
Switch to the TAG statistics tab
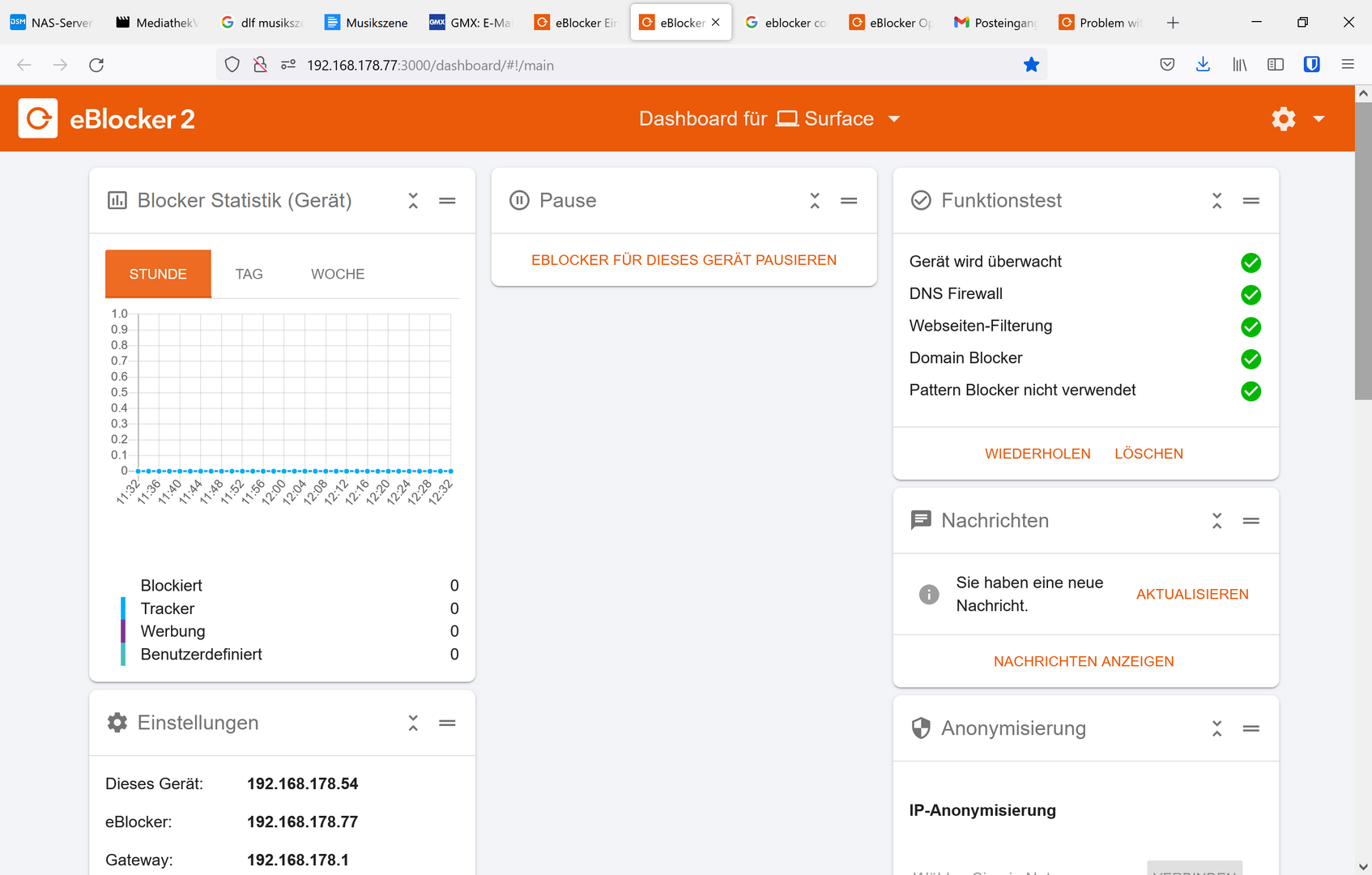249,274
